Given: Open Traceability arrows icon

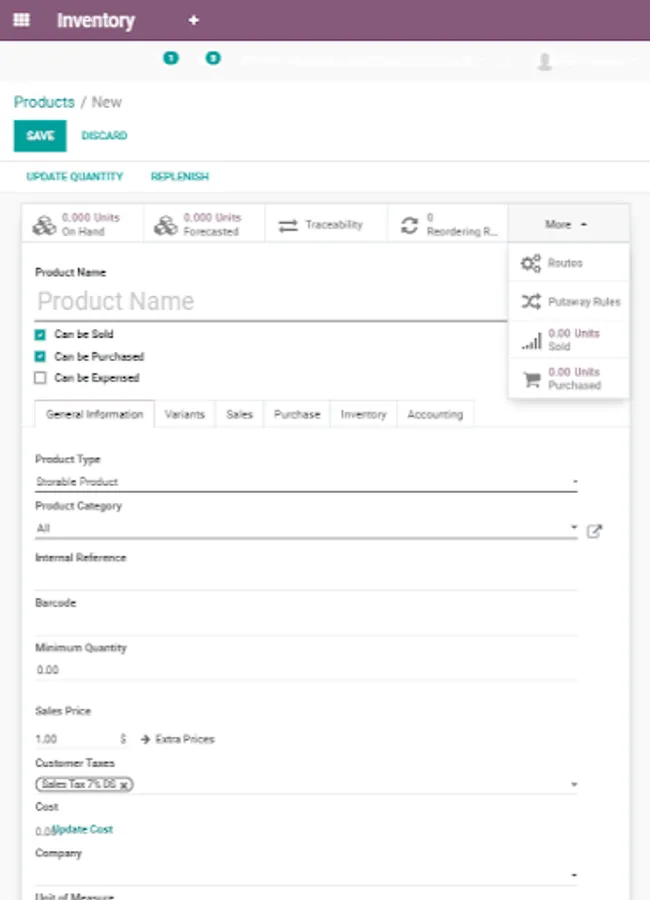Looking at the screenshot, I should click(288, 225).
